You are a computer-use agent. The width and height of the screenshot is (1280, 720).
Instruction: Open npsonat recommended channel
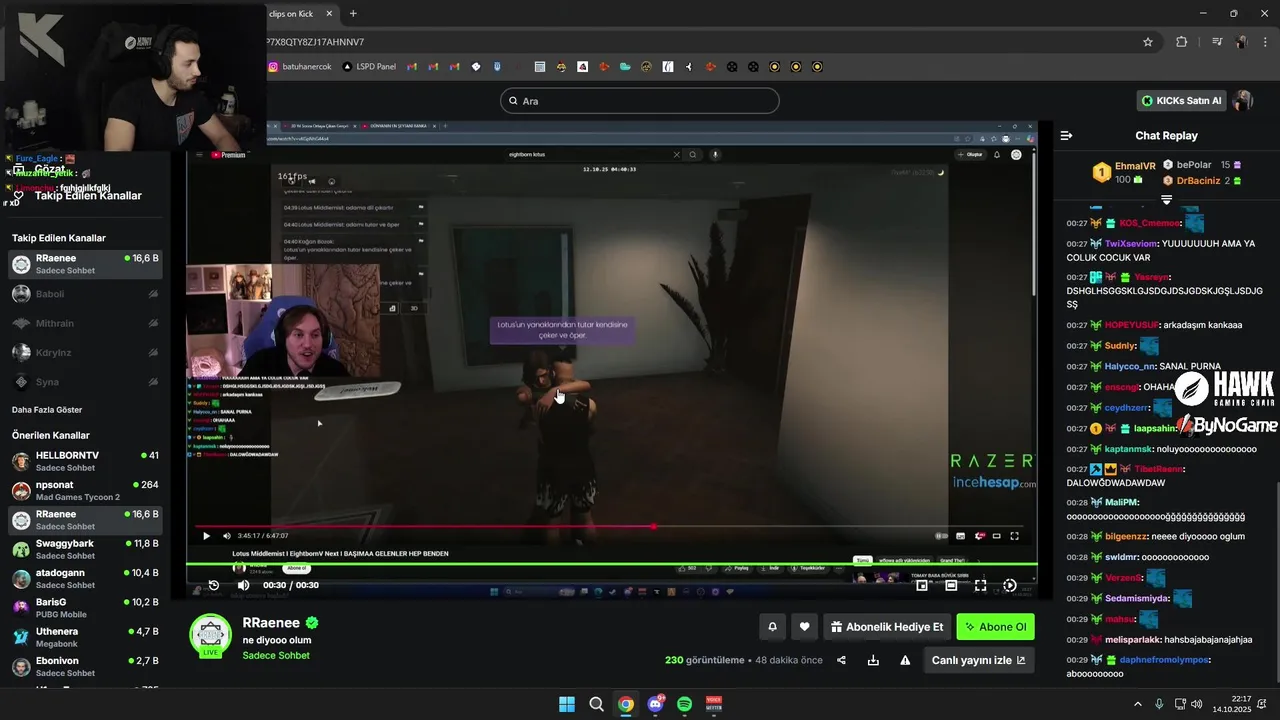coord(85,490)
